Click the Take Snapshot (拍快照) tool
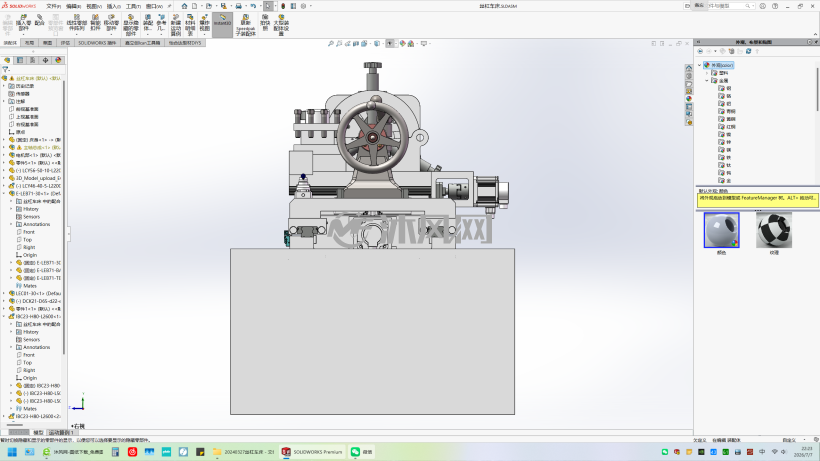The image size is (820, 461). (x=265, y=23)
